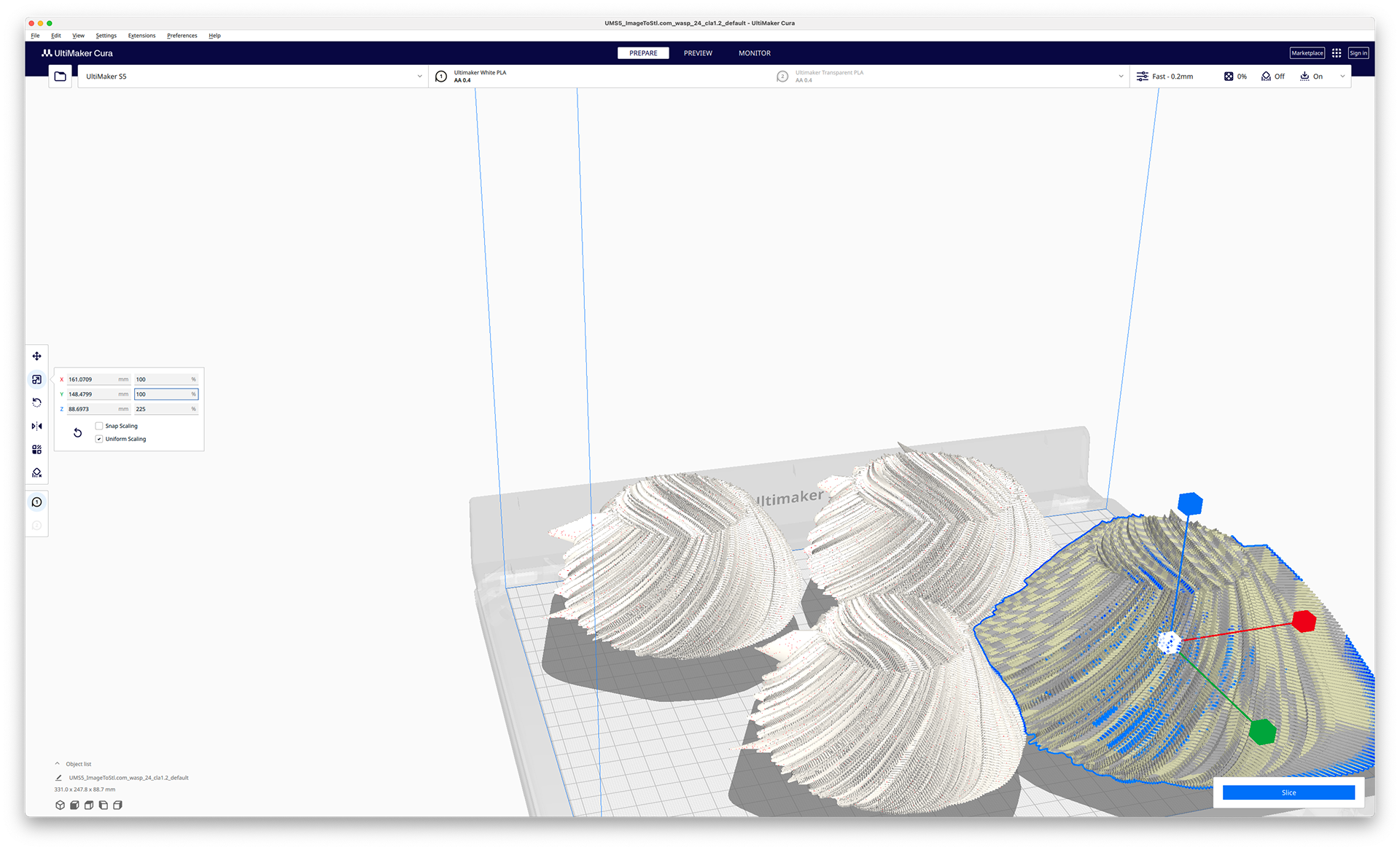
Task: Click the project name UMS5_ImageToStl.com_wasp text
Action: [128, 778]
